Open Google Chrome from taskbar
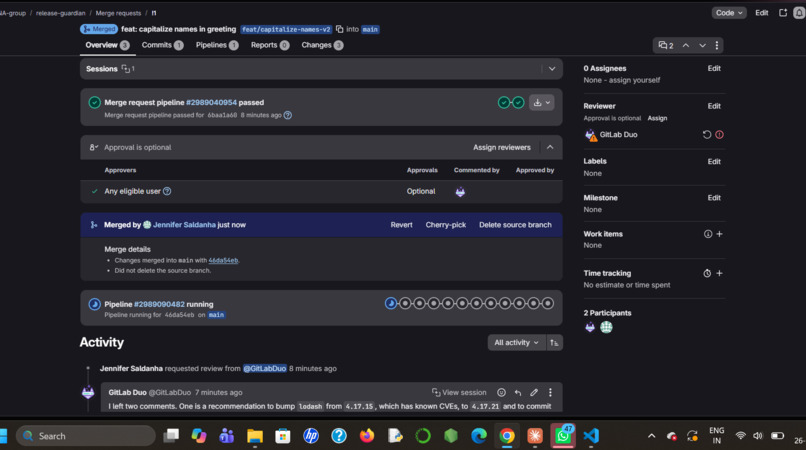This screenshot has height=450, width=806. [507, 436]
